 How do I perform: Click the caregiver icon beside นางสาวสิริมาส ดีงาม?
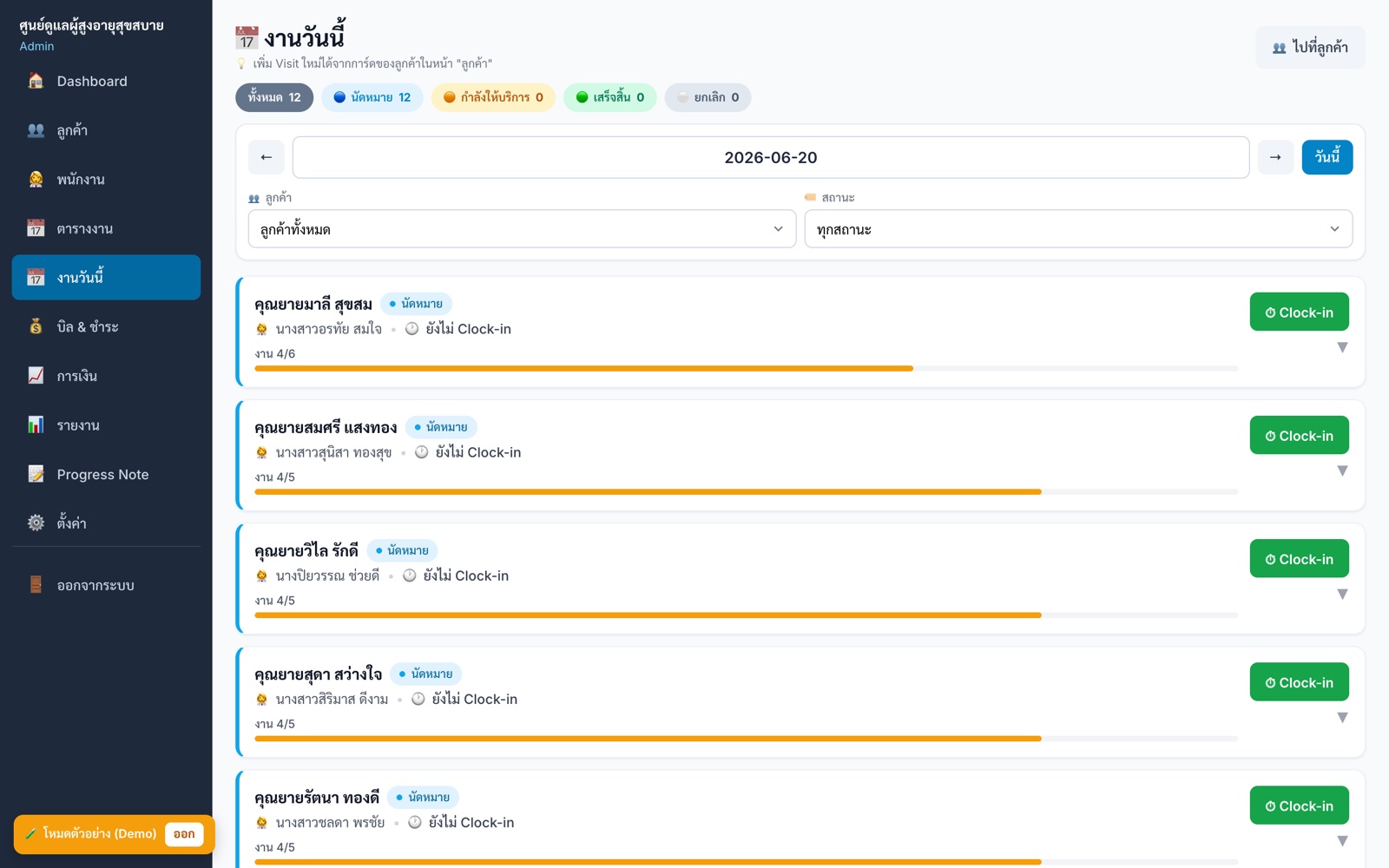261,699
